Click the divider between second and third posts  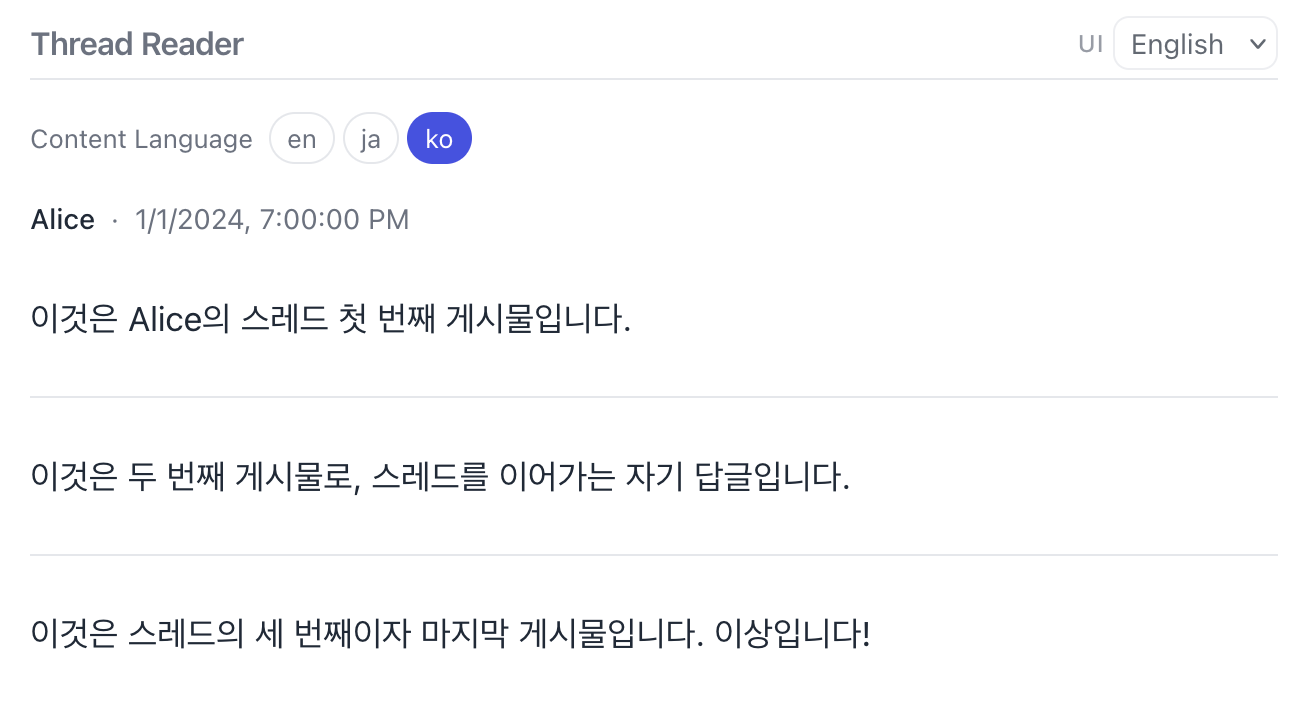pos(654,554)
